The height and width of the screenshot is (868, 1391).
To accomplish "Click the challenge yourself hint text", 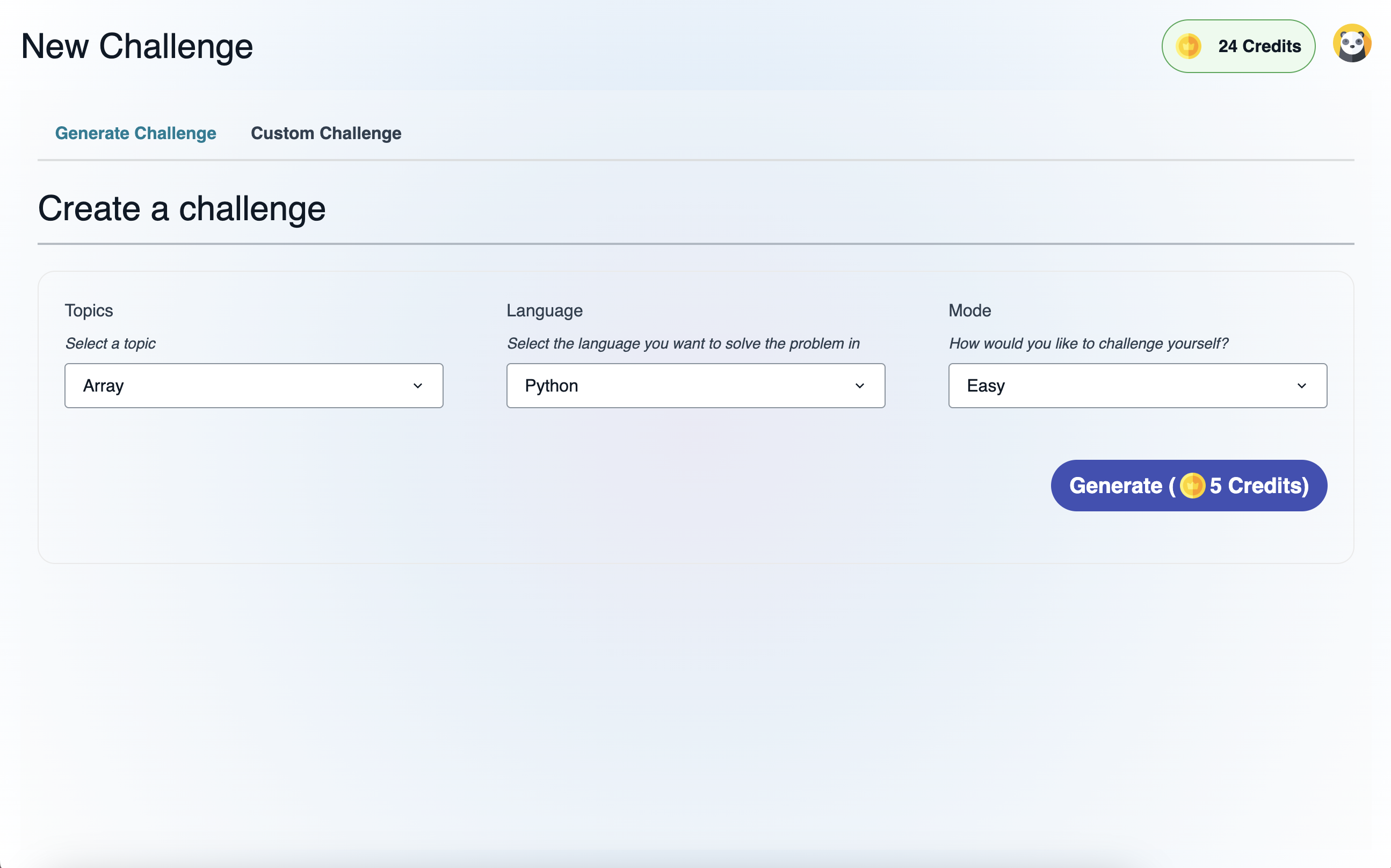I will 1088,343.
